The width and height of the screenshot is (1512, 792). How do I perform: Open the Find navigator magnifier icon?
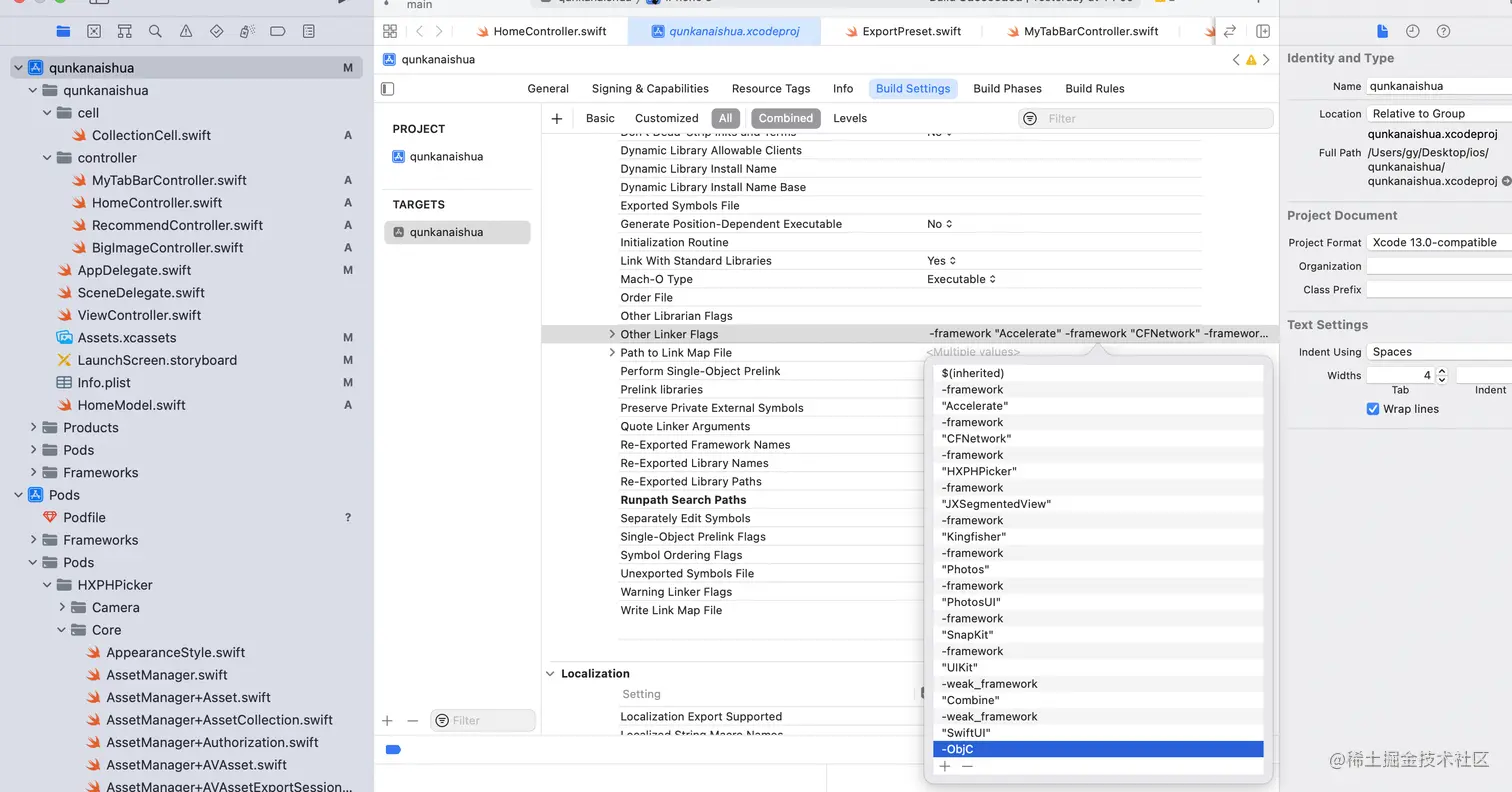[155, 32]
